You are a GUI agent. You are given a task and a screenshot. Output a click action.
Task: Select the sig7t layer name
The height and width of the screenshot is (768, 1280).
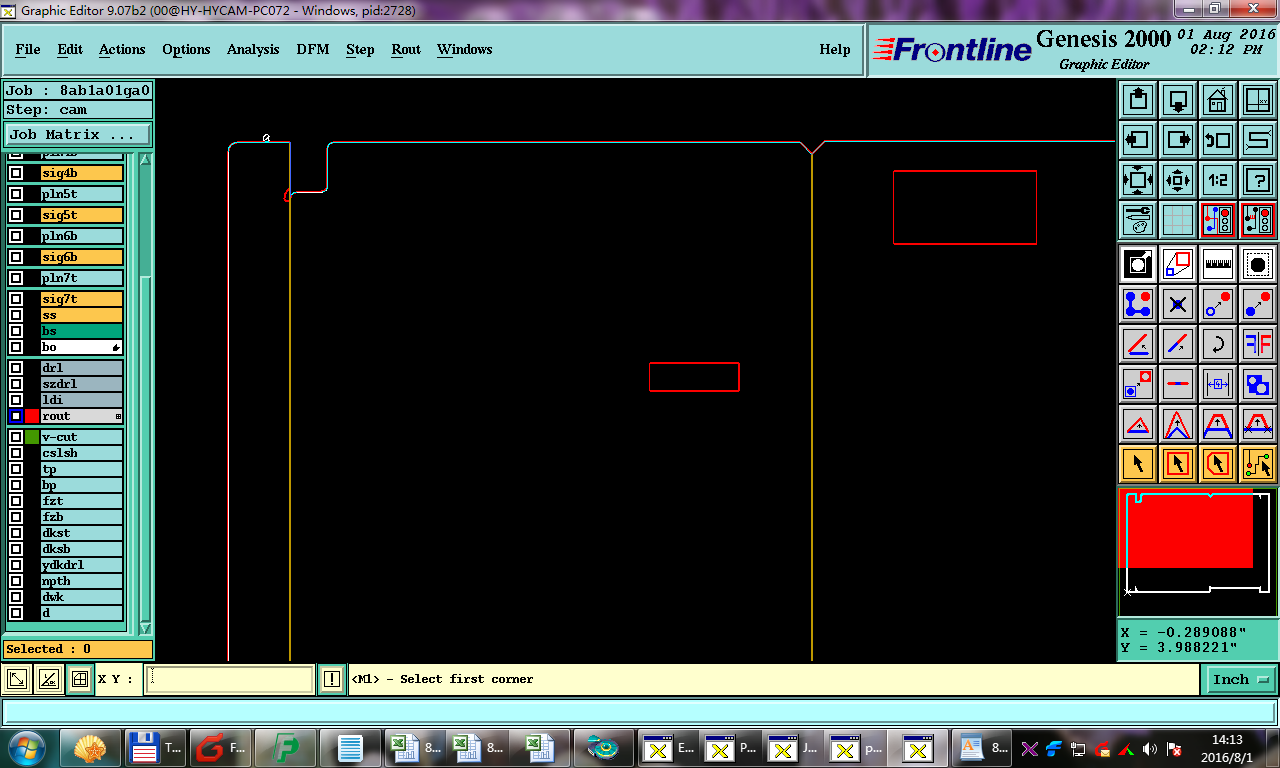coord(81,299)
